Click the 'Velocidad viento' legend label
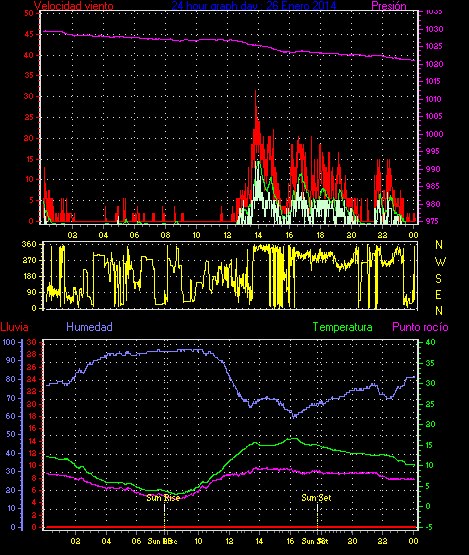The height and width of the screenshot is (555, 469). tap(74, 5)
